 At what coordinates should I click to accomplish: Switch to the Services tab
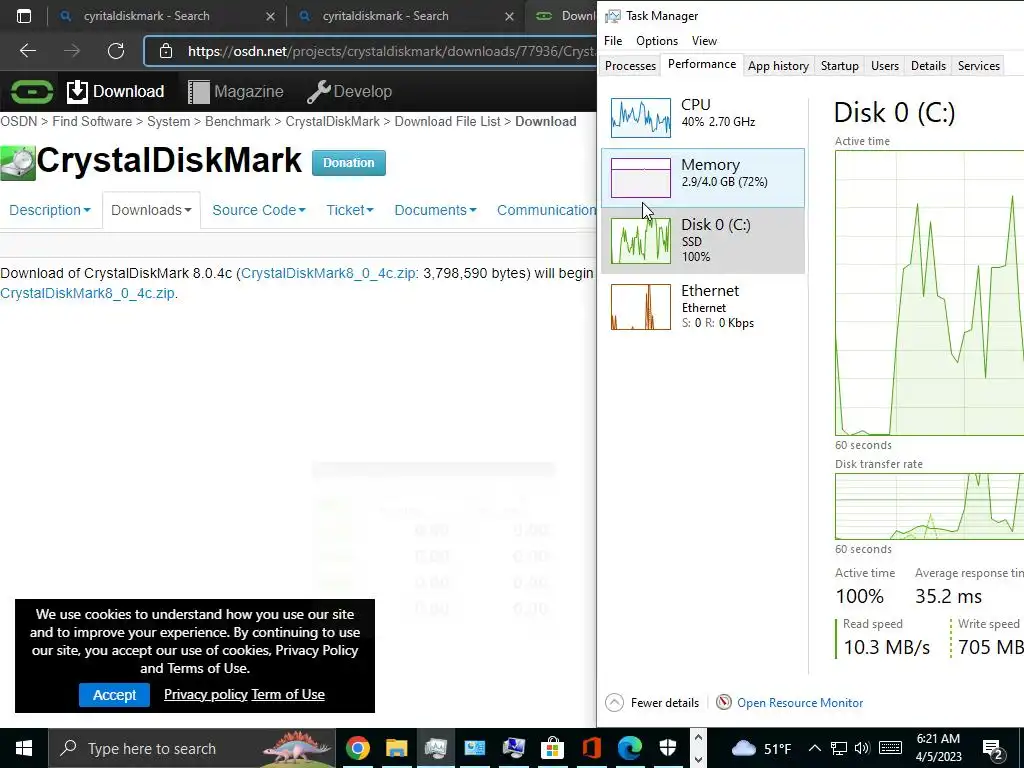pos(978,66)
